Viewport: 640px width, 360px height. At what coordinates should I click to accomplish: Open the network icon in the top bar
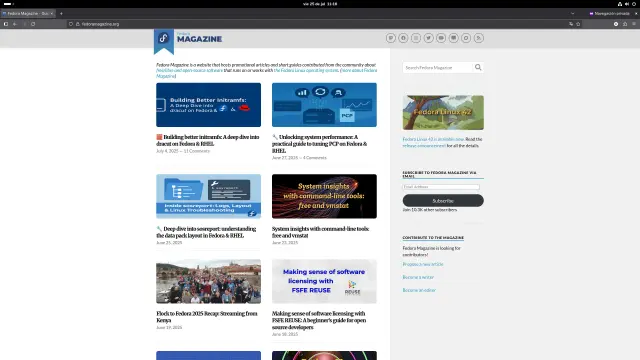pos(620,4)
